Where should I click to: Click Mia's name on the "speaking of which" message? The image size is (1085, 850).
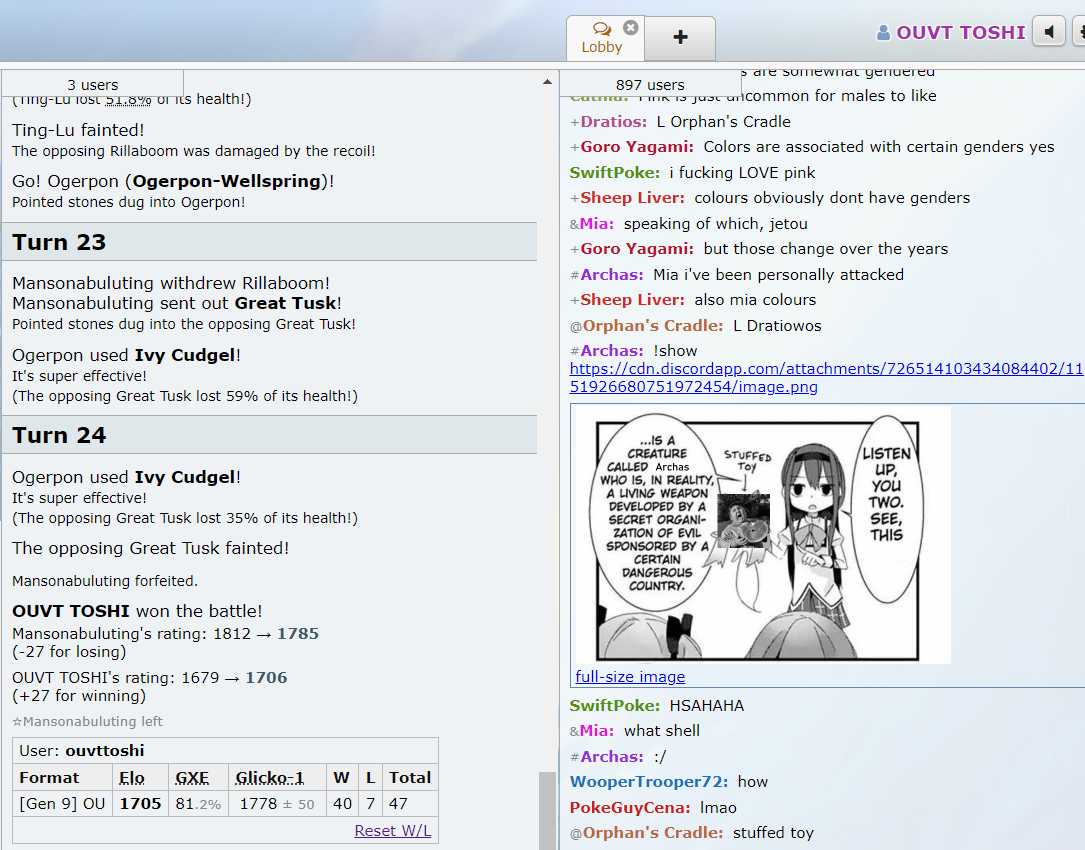pyautogui.click(x=596, y=224)
